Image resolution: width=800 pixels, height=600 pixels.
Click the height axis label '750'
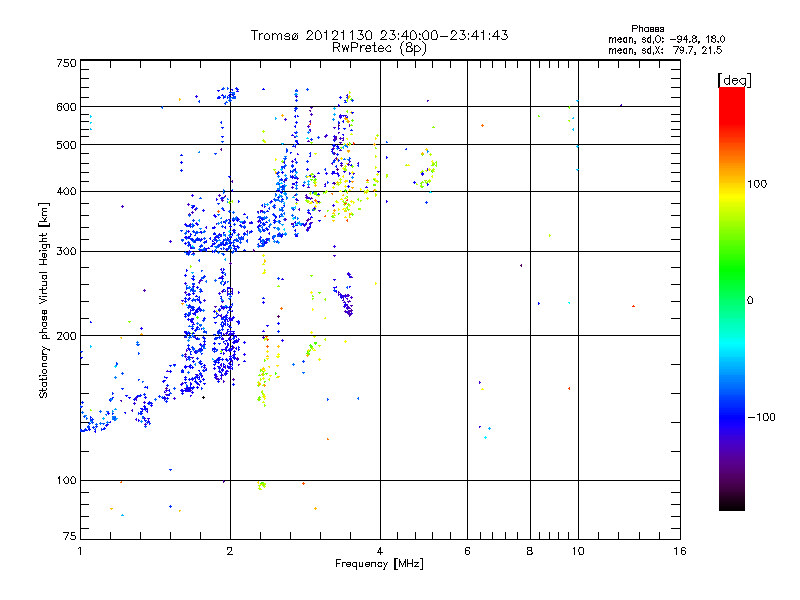click(66, 63)
